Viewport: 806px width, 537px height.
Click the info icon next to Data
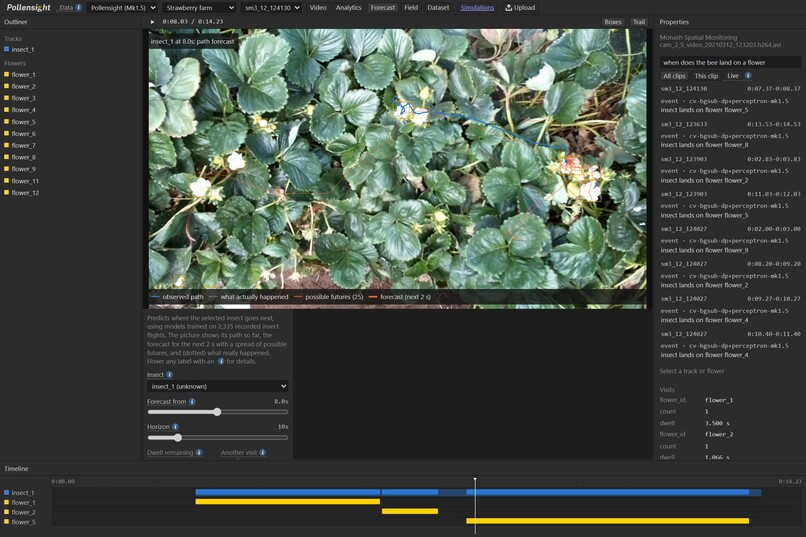click(79, 8)
